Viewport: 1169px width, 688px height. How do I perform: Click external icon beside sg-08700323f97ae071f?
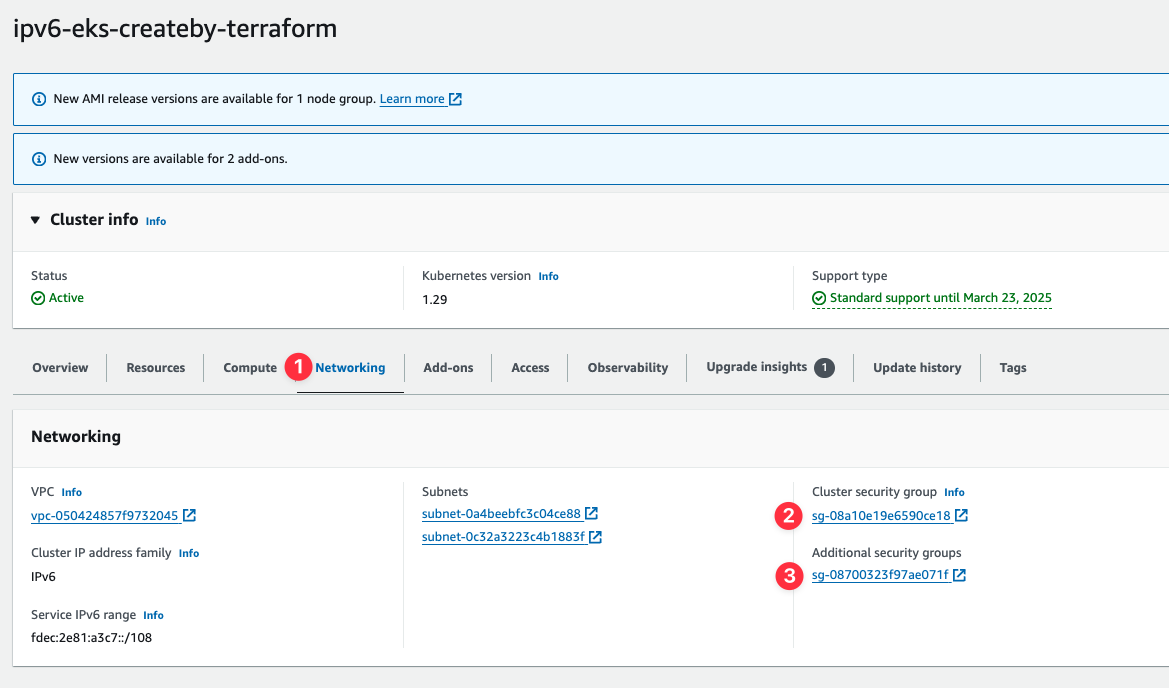[960, 575]
